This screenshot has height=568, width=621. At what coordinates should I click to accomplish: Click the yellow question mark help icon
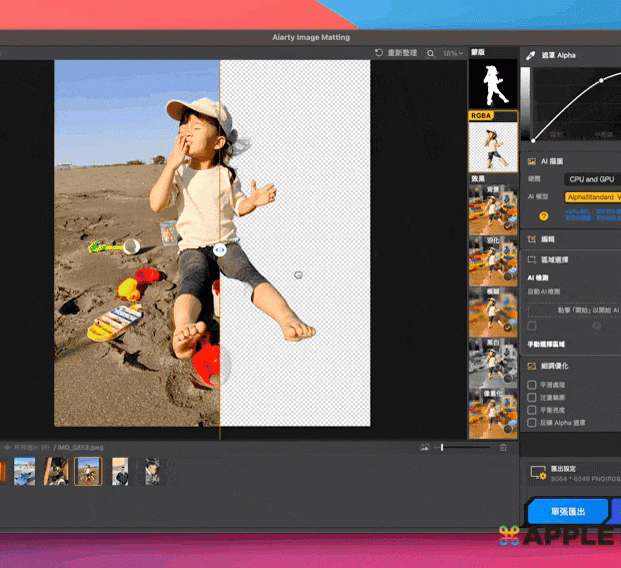543,215
